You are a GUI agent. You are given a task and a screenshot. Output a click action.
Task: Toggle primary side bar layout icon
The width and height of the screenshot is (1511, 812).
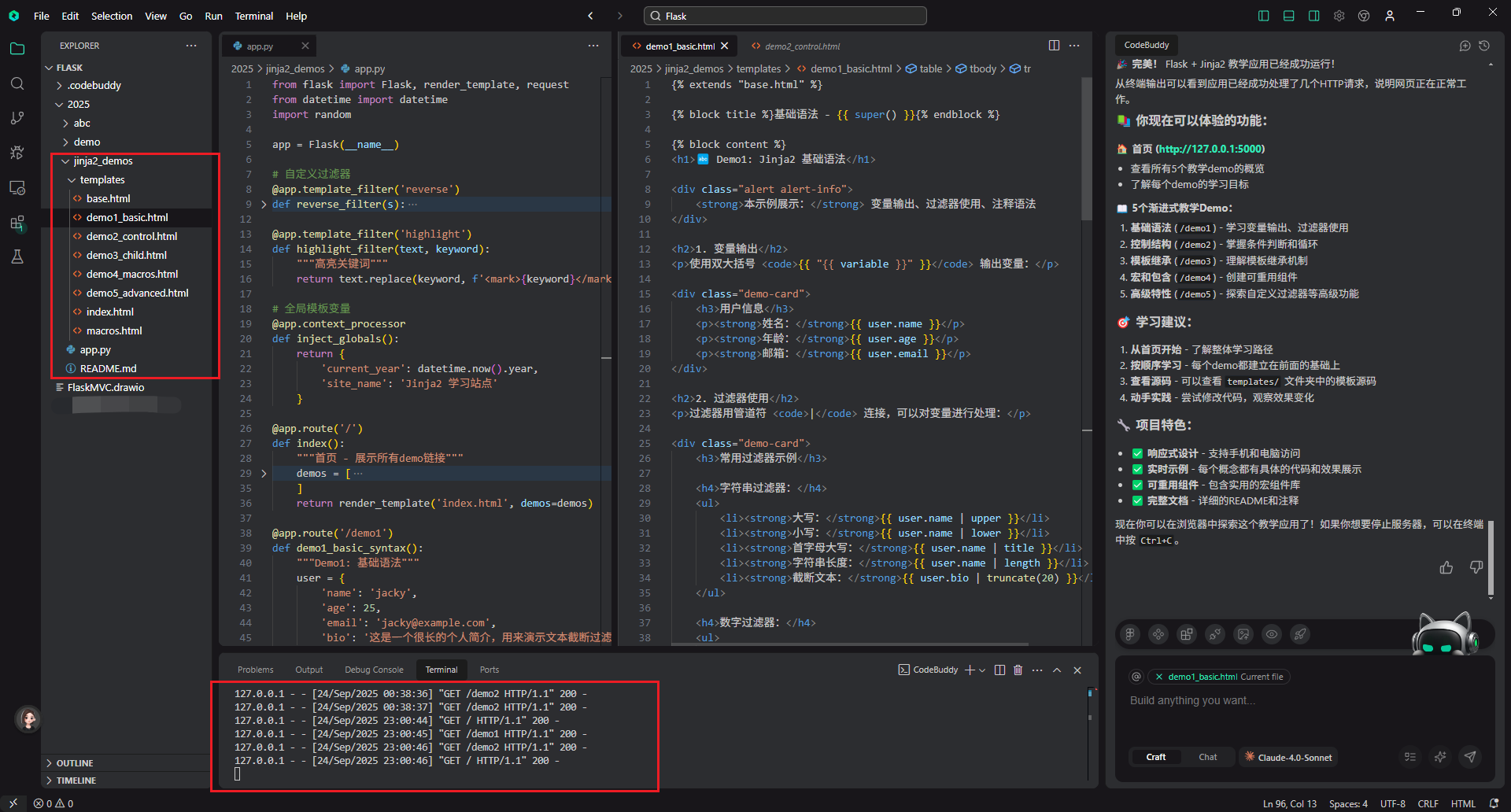[1263, 16]
